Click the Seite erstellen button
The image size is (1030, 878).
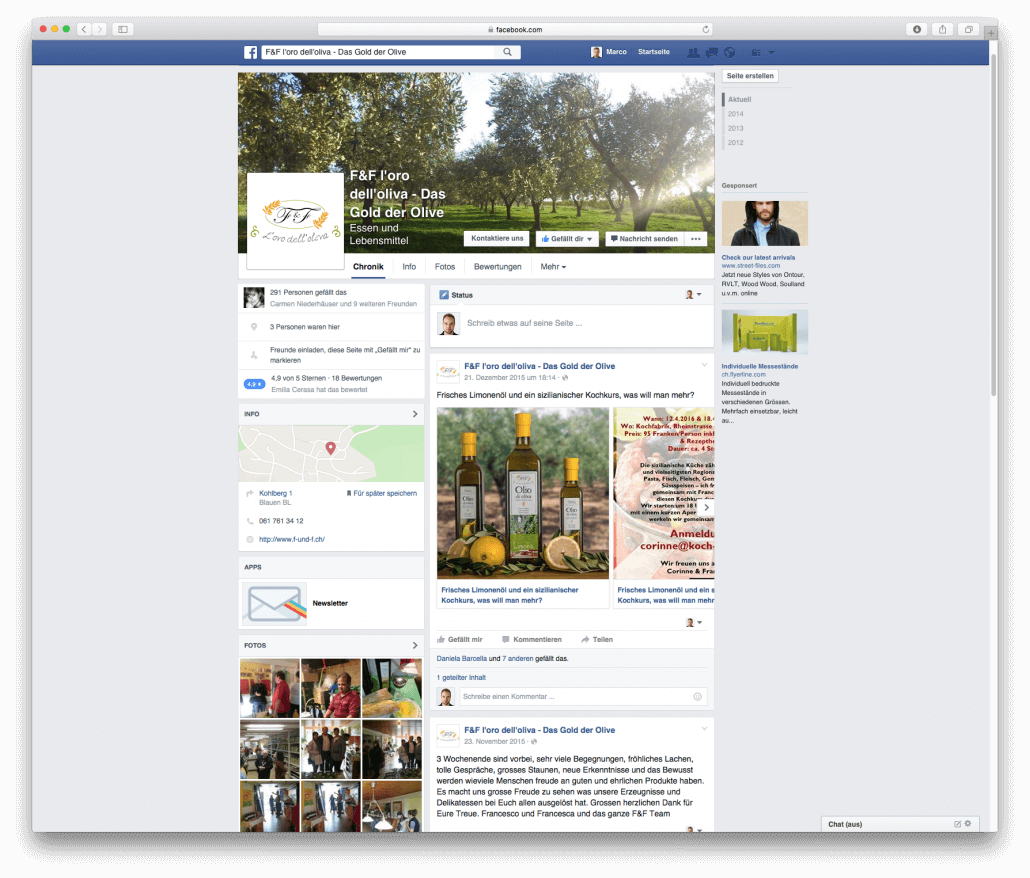click(x=750, y=76)
